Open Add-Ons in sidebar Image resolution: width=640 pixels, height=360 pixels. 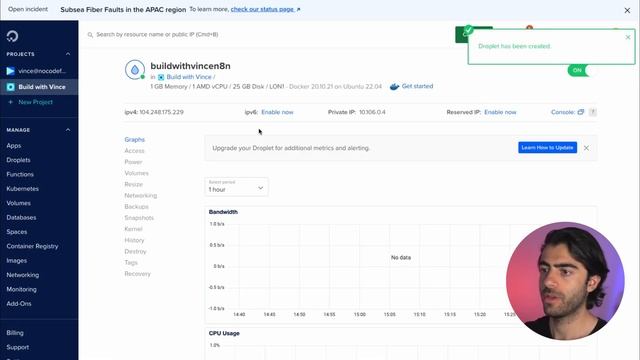[x=19, y=304]
